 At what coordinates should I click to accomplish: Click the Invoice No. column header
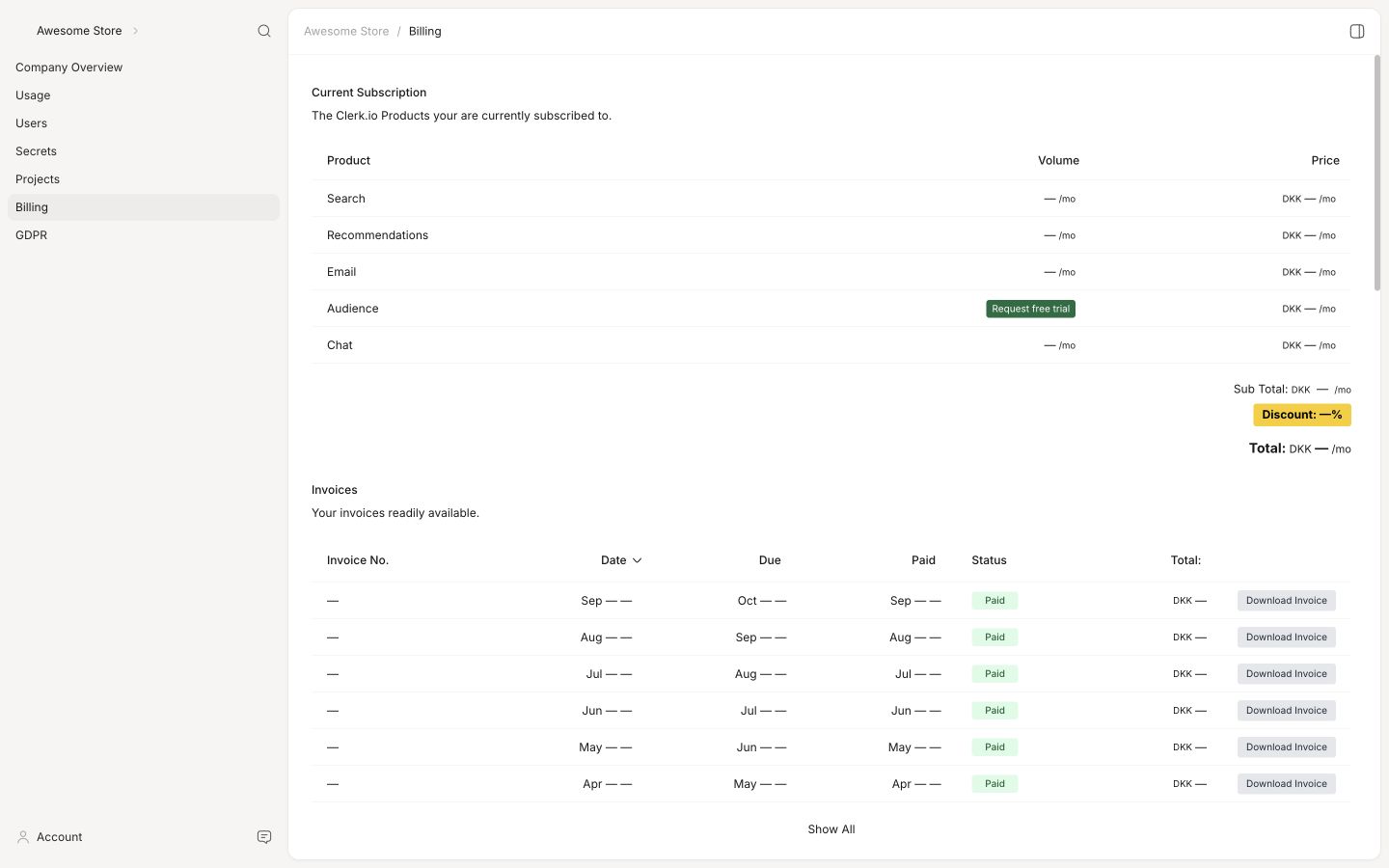(x=358, y=560)
